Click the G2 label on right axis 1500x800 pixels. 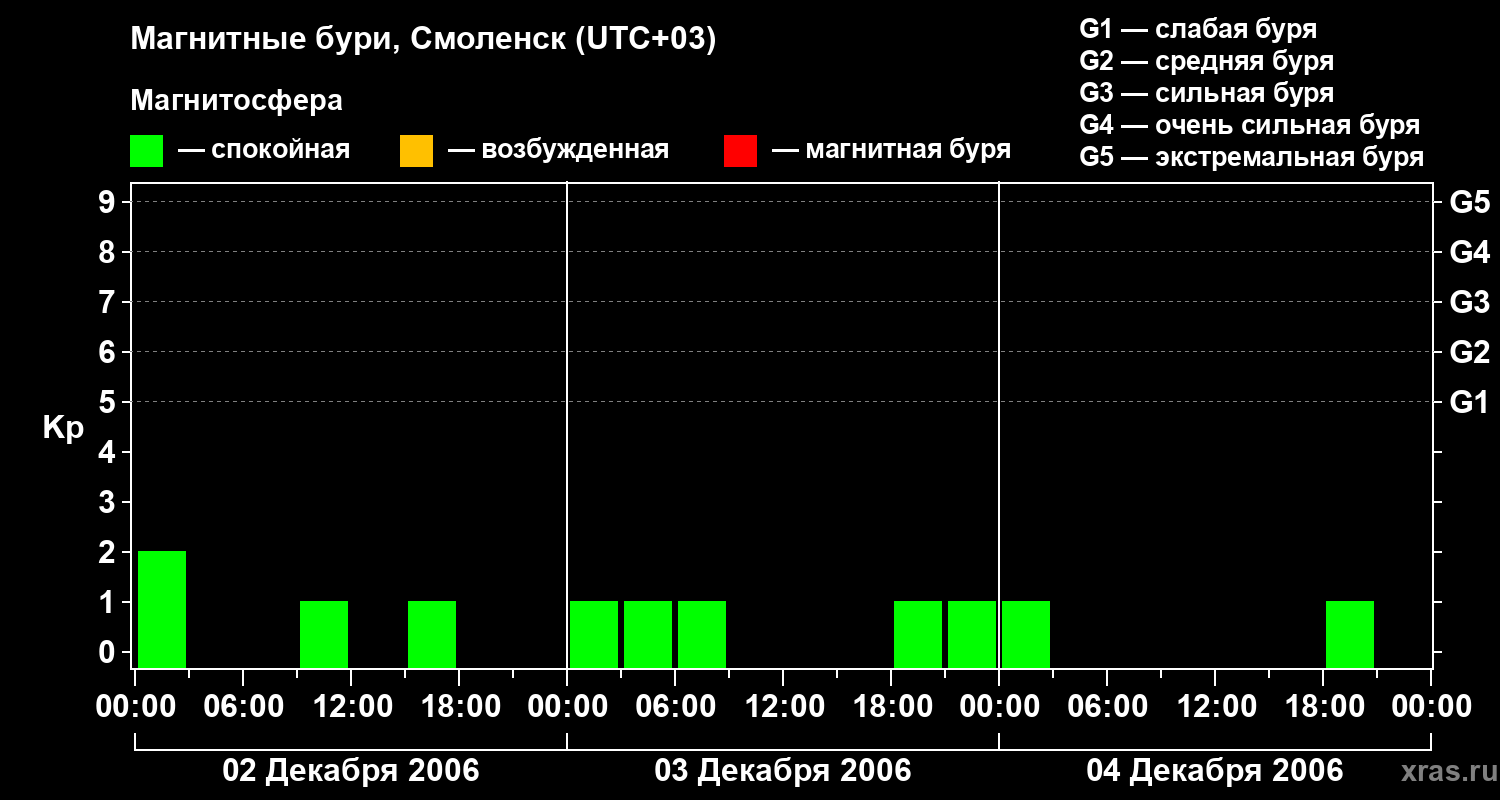[1470, 352]
